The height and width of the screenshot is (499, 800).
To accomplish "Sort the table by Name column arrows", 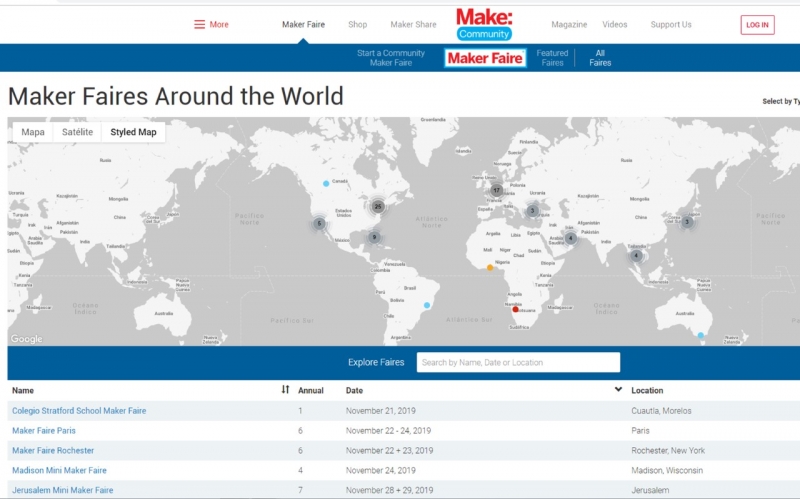I will (285, 390).
